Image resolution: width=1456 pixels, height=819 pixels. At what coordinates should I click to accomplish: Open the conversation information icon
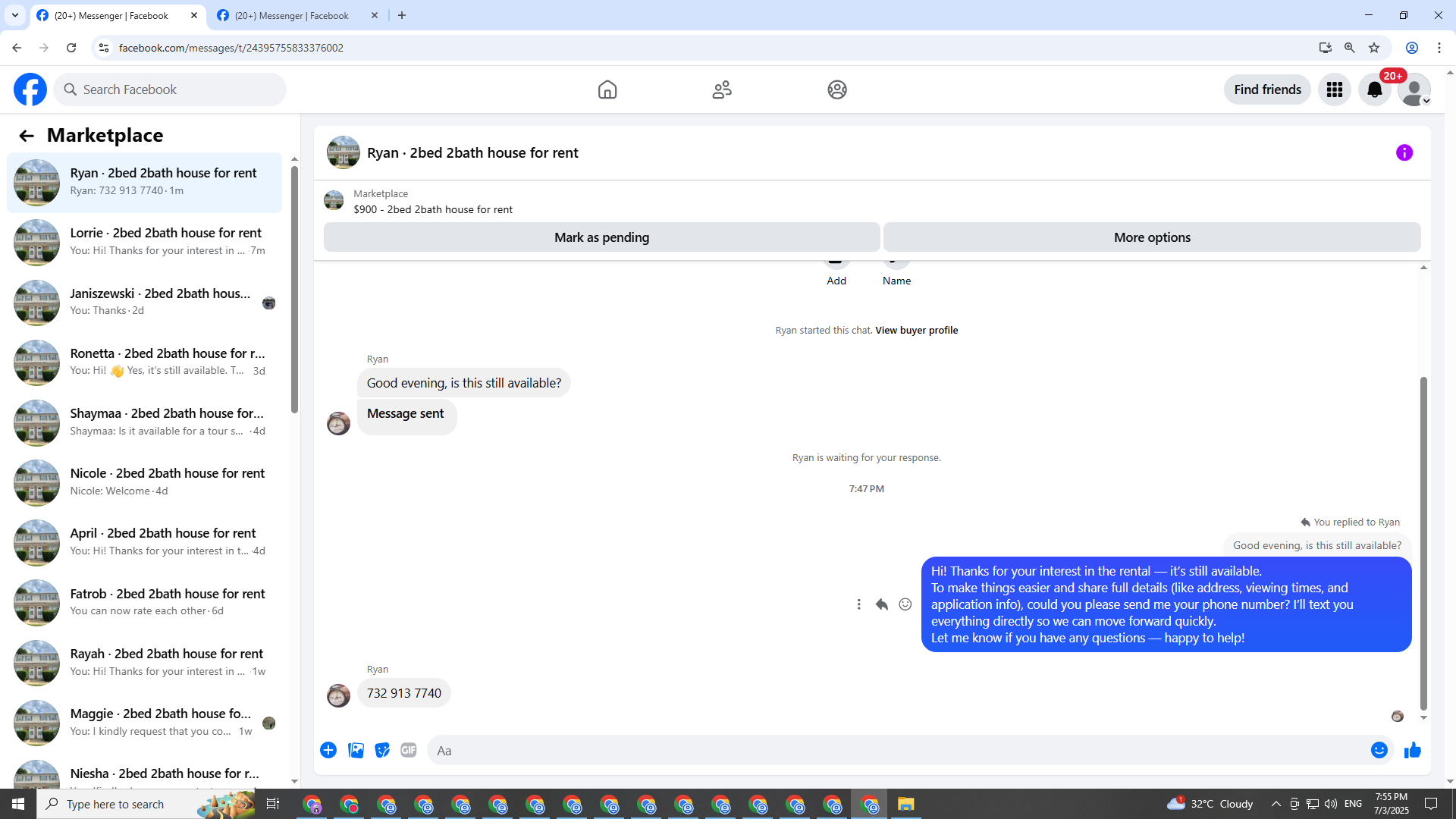point(1404,153)
